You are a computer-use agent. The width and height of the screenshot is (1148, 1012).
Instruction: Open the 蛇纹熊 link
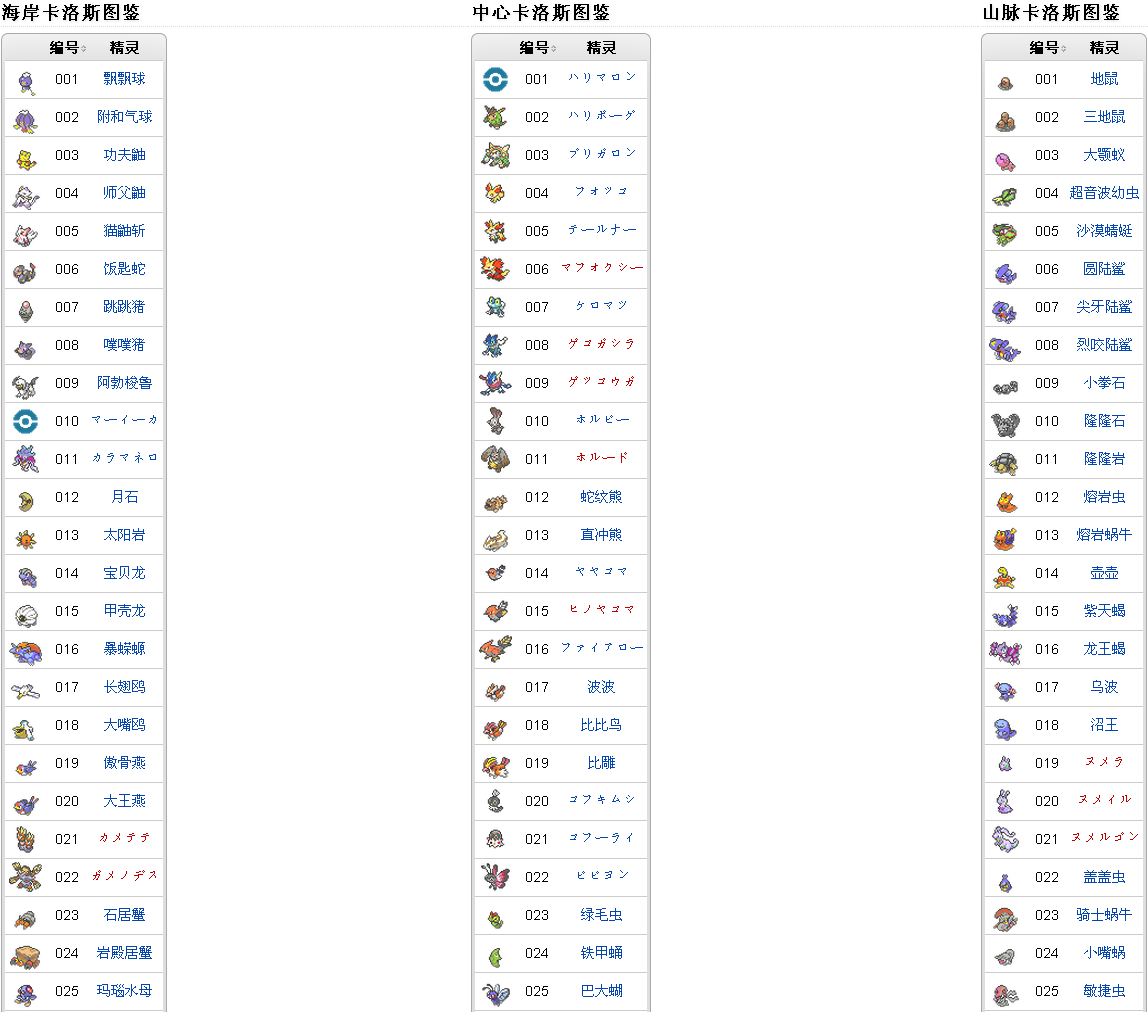[601, 497]
